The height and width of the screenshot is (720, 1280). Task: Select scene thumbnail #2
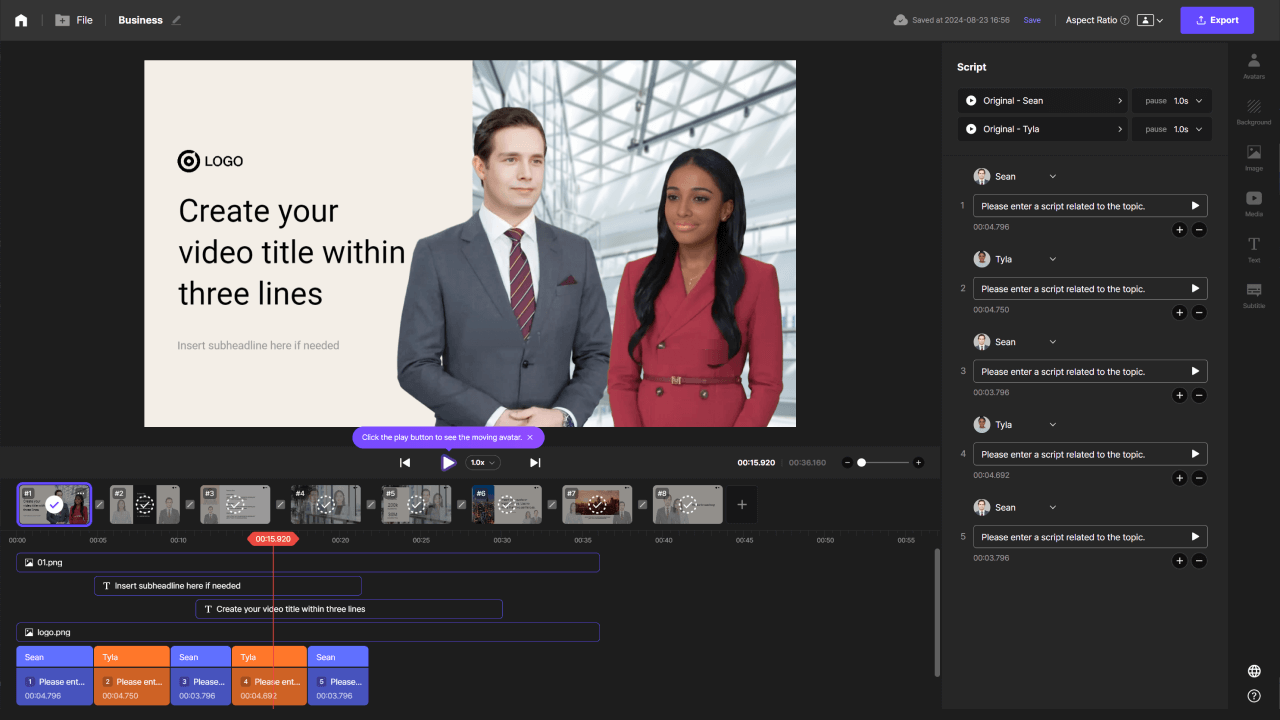pos(144,505)
